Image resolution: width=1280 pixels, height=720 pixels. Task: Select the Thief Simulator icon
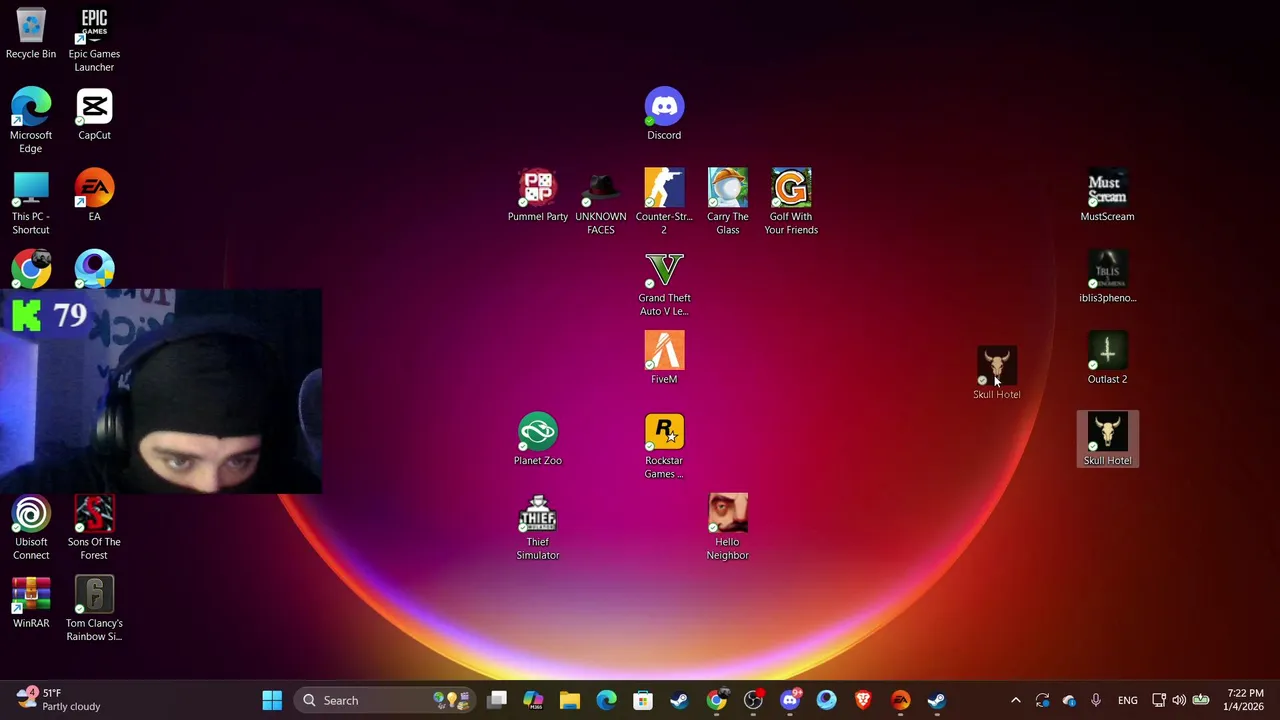pyautogui.click(x=538, y=527)
